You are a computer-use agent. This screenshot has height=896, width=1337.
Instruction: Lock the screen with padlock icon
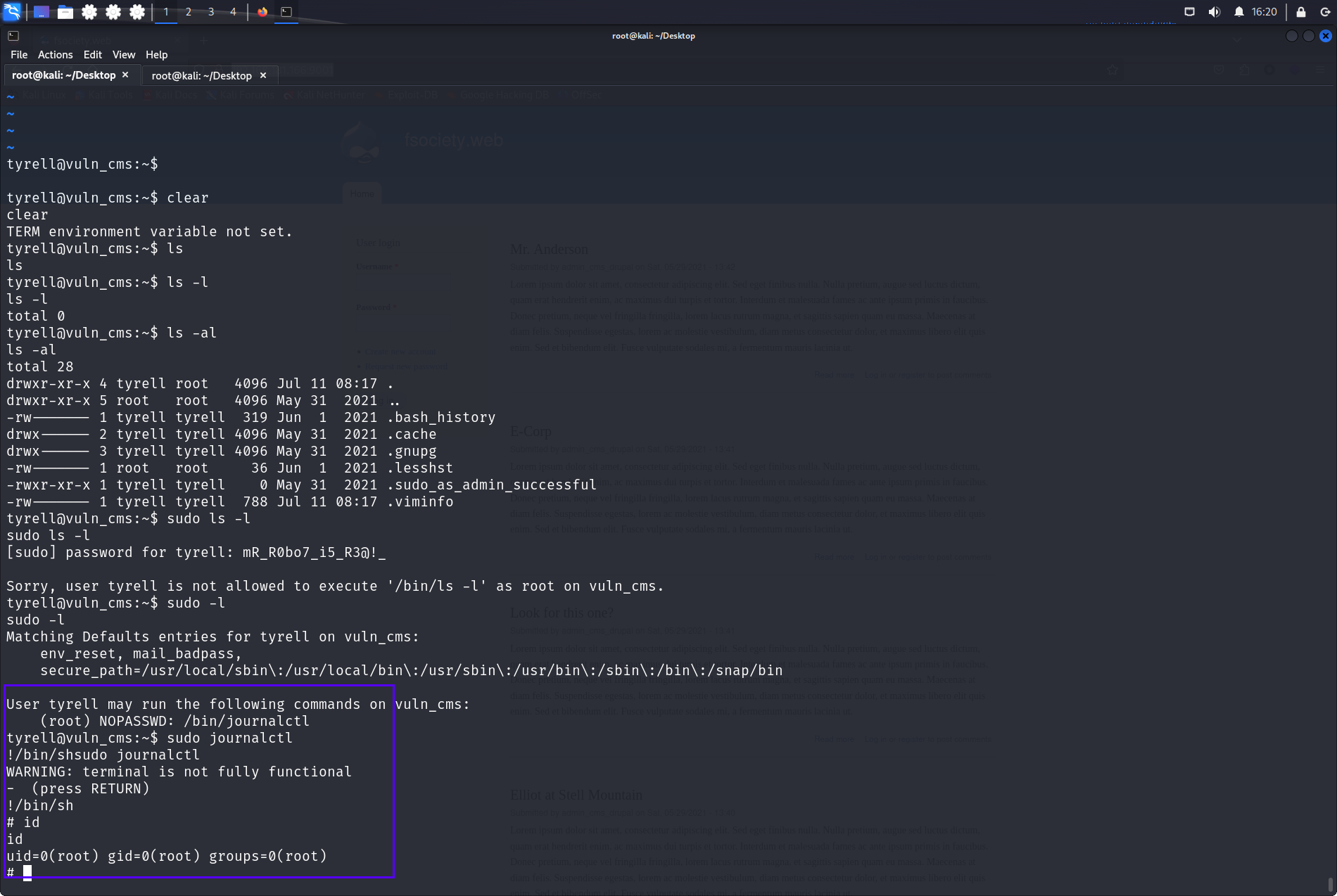click(x=1300, y=11)
